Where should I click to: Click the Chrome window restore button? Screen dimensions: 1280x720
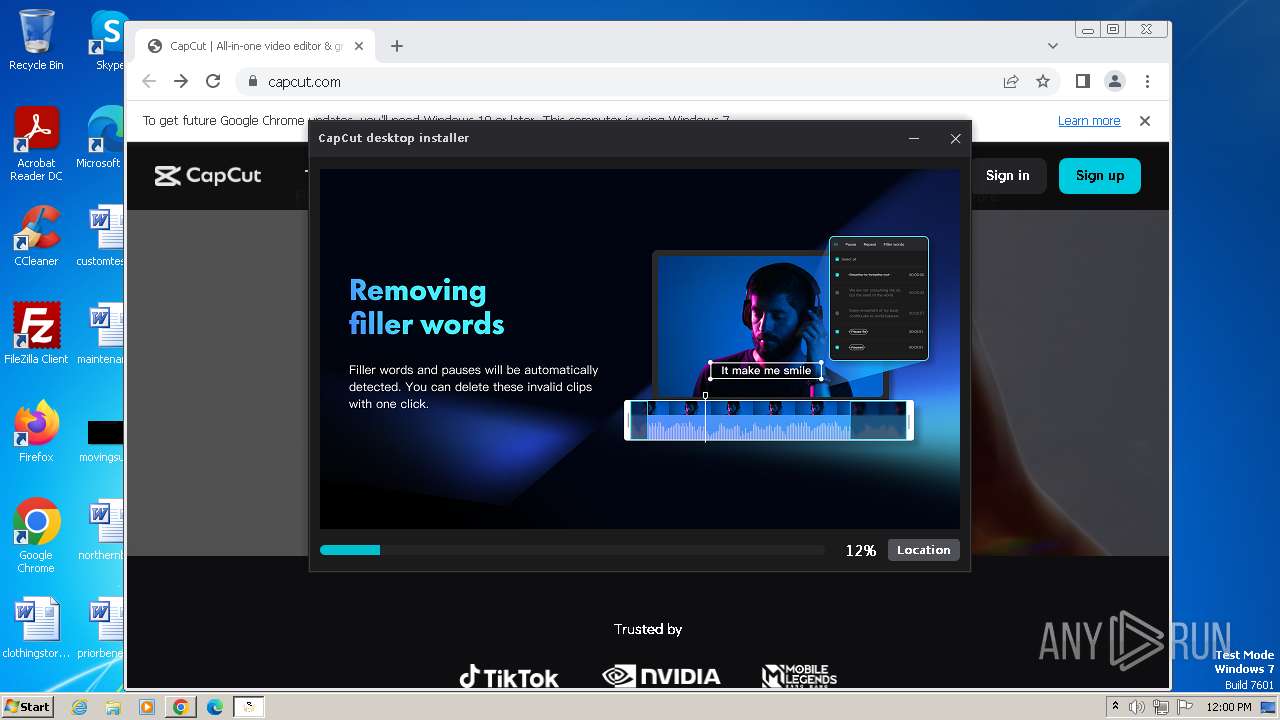[1112, 30]
